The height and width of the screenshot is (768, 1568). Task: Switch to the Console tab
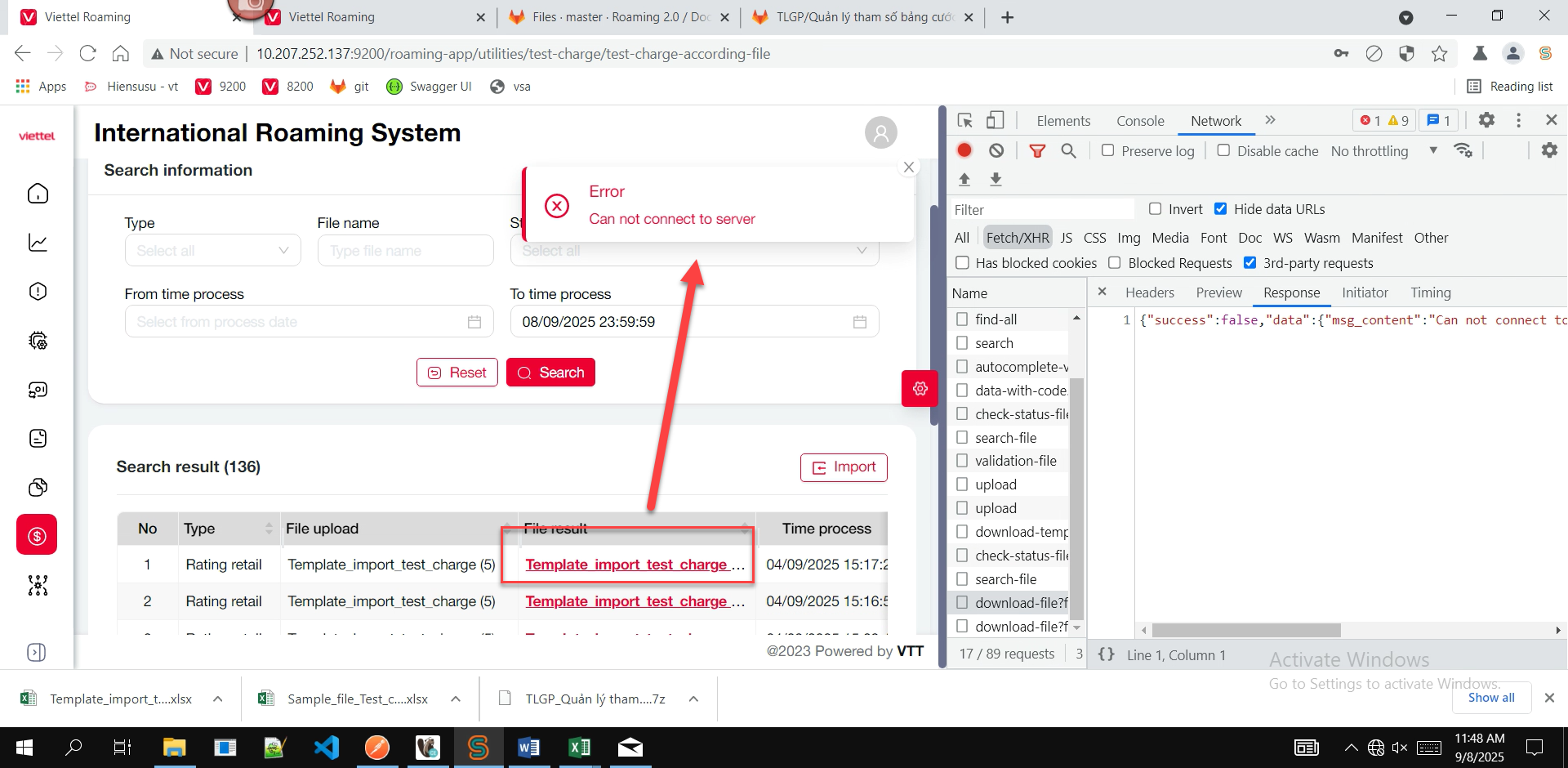pyautogui.click(x=1140, y=121)
